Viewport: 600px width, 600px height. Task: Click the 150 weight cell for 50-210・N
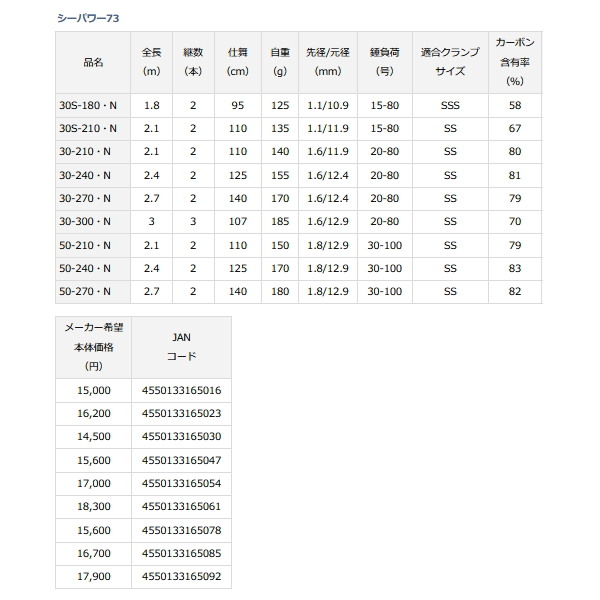280,245
